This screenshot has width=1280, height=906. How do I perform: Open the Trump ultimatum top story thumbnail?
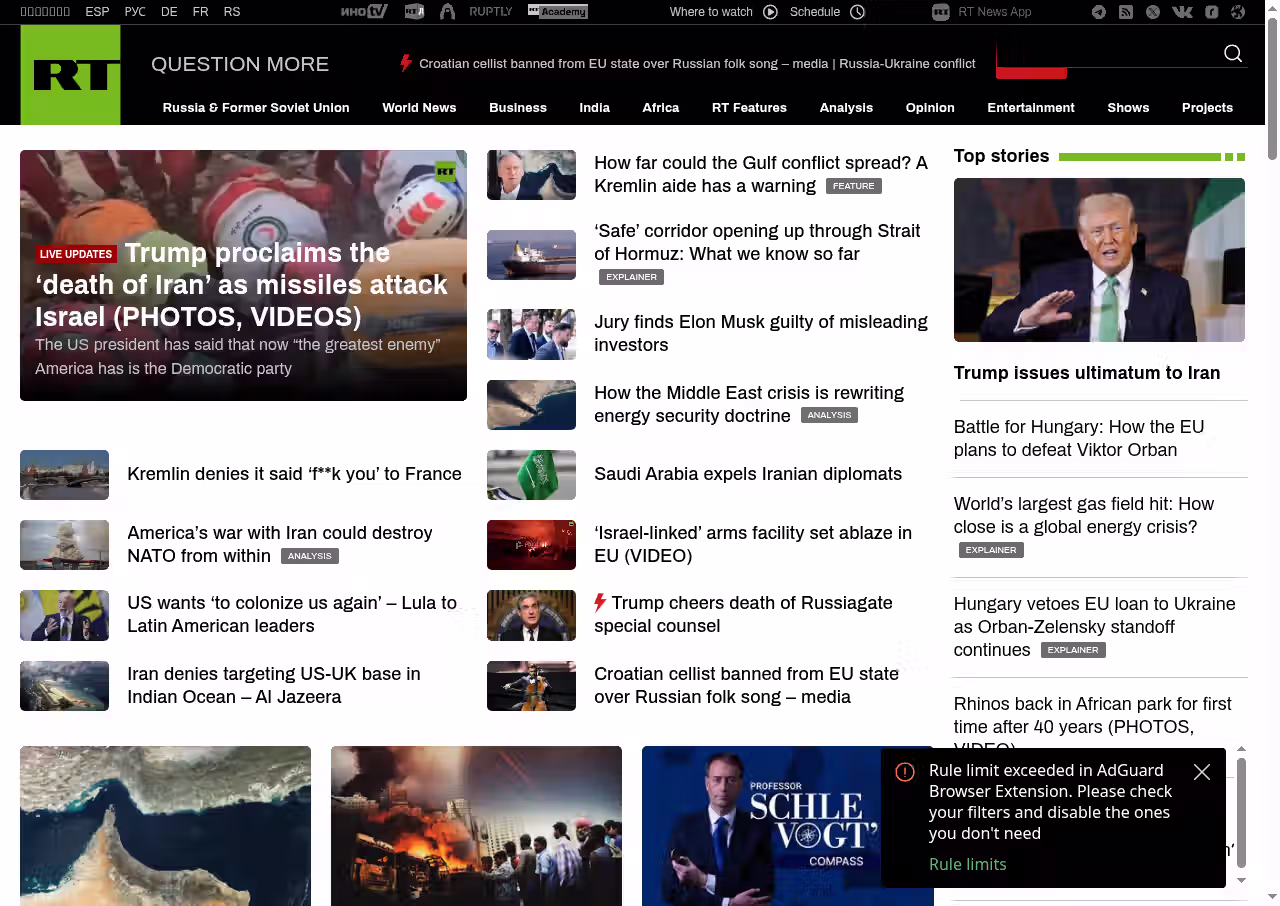coord(1098,260)
